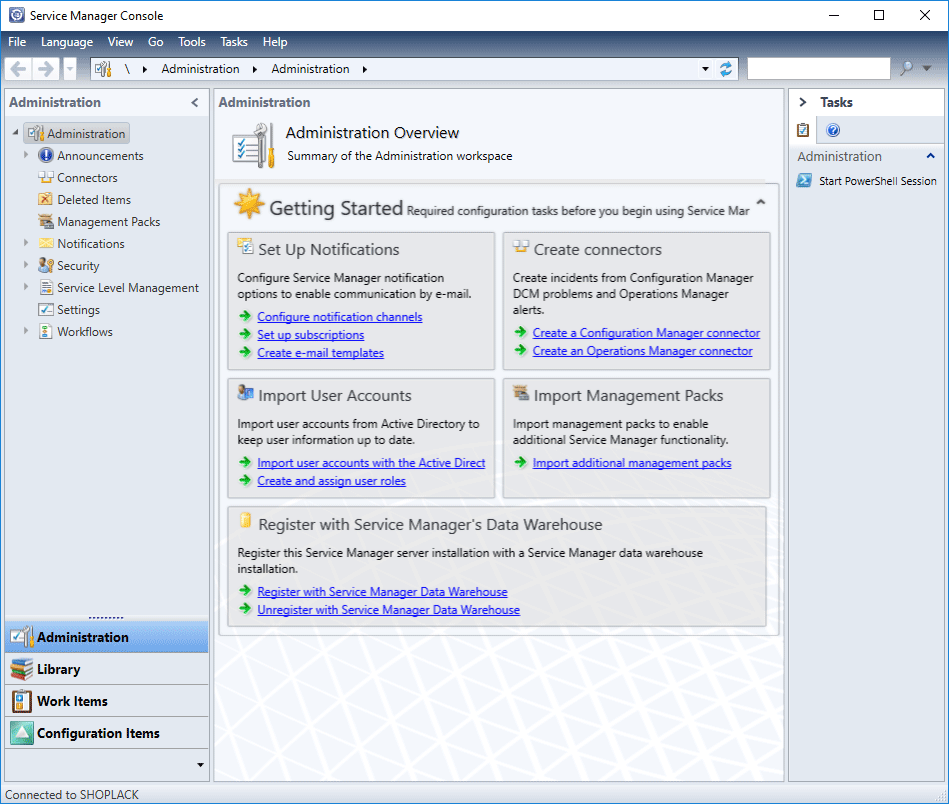This screenshot has width=949, height=804.
Task: Click the Administration Overview checklist icon
Action: (x=254, y=146)
